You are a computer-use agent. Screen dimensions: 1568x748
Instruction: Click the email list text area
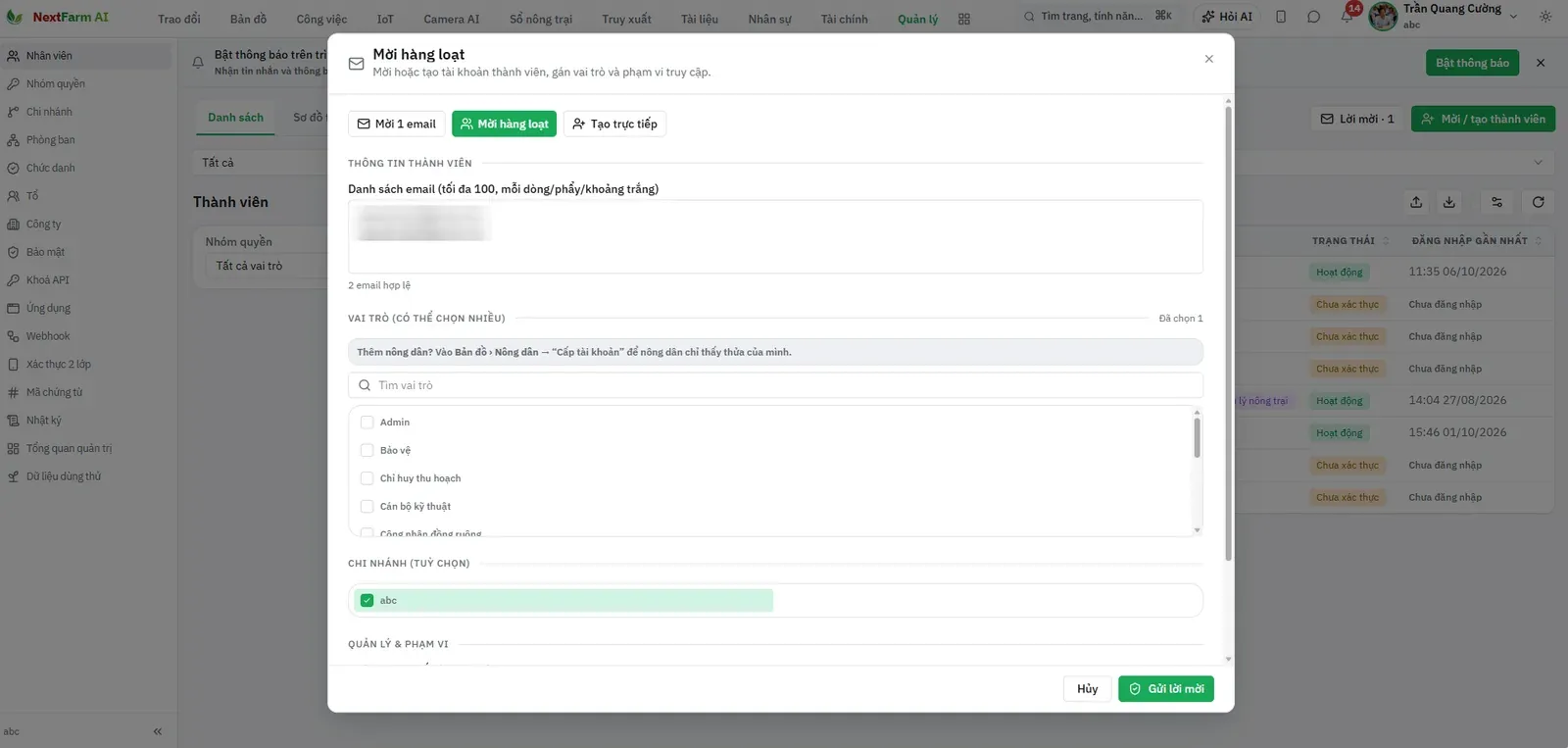coord(775,236)
